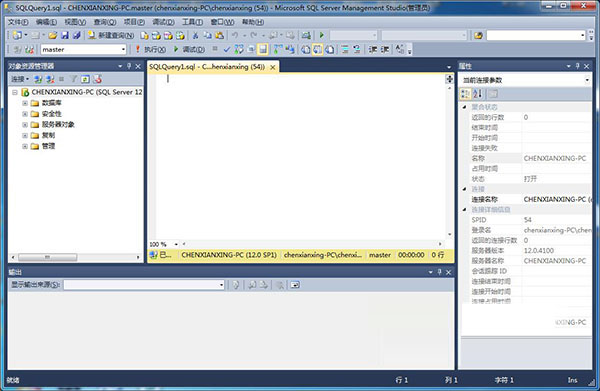Click the Cut scissors icon
Screen dimensions: 600x391
tap(195, 36)
